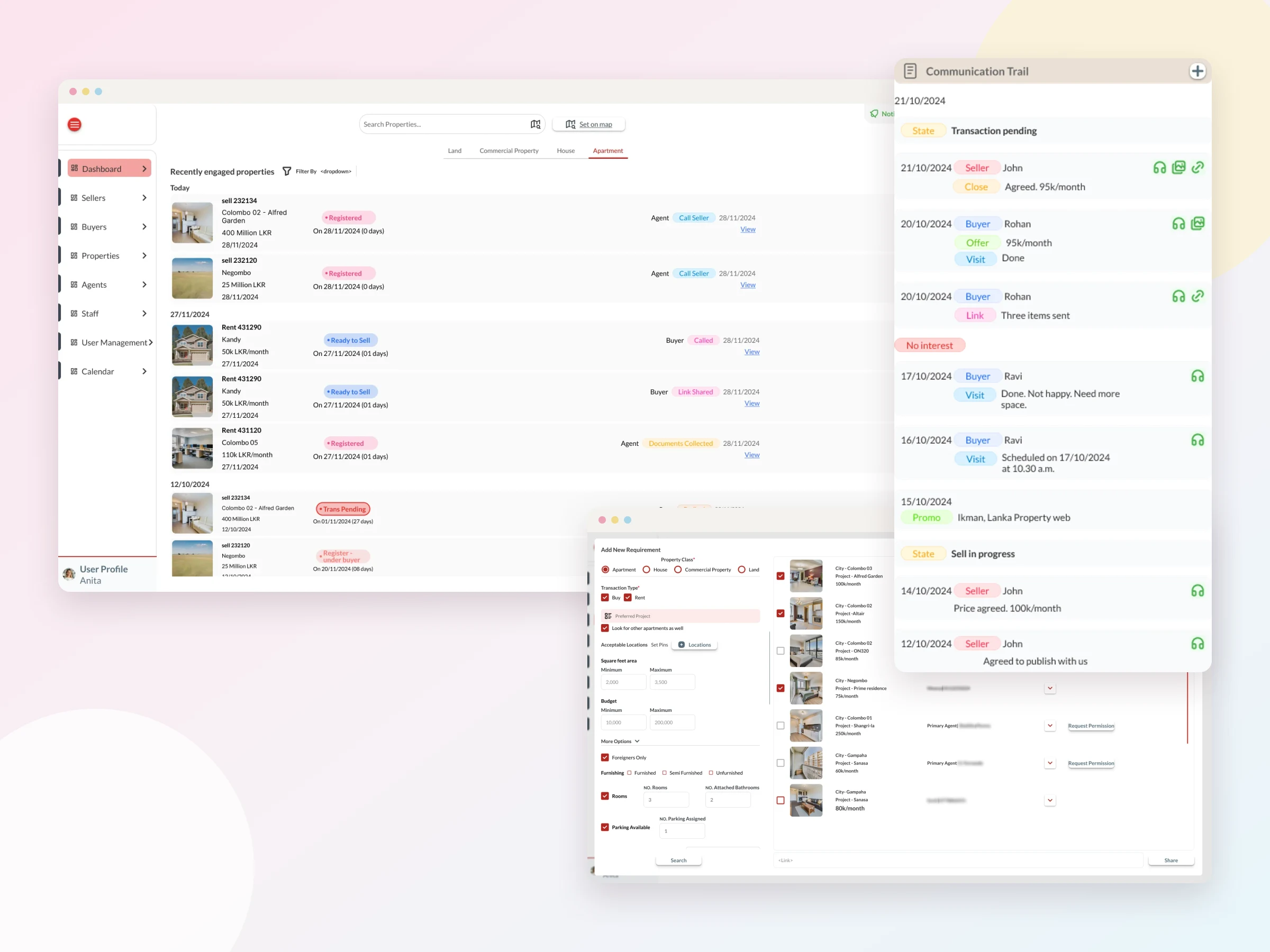The width and height of the screenshot is (1270, 952).
Task: Click the Anita user profile avatar
Action: pos(69,574)
